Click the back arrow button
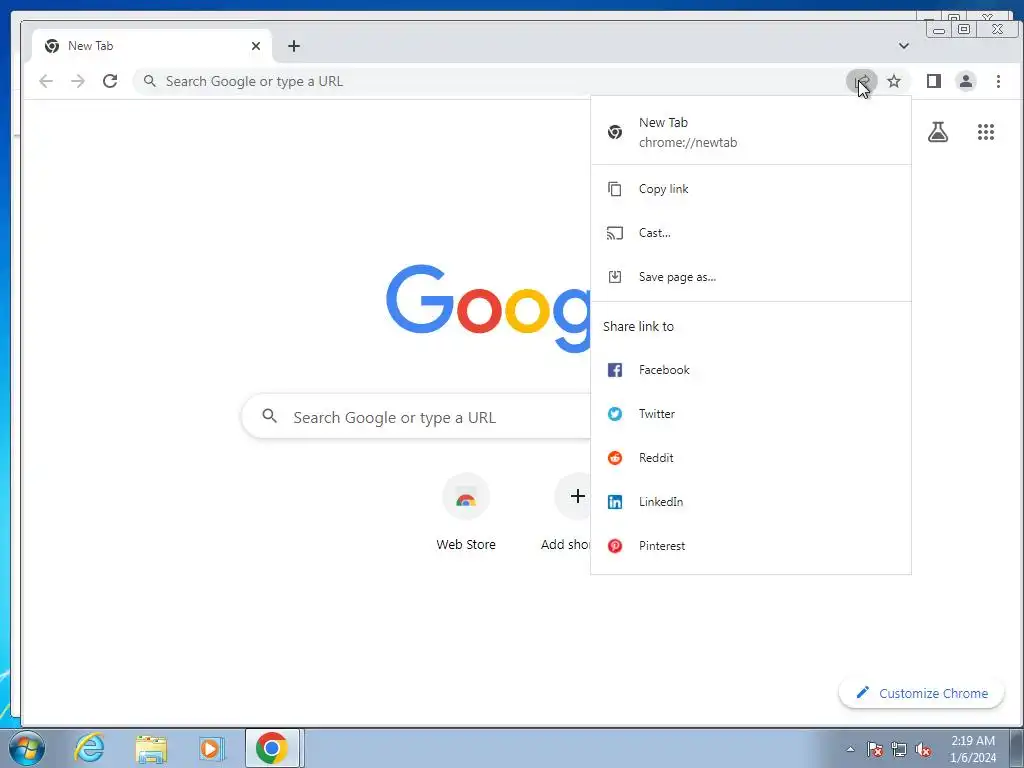1024x768 pixels. coord(46,81)
